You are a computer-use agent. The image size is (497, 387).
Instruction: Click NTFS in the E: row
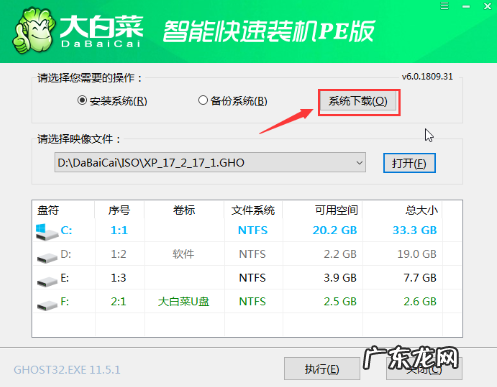point(252,278)
